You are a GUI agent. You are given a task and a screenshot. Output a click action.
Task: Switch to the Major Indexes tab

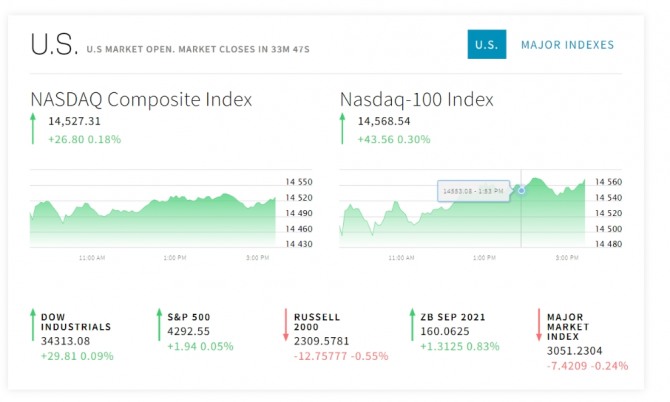567,45
